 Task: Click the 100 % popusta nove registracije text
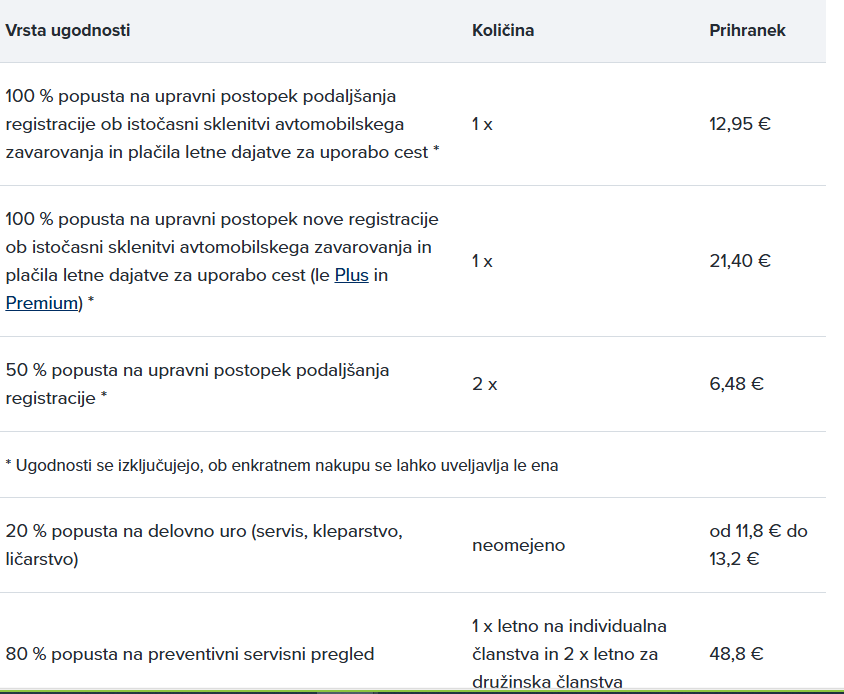point(222,261)
